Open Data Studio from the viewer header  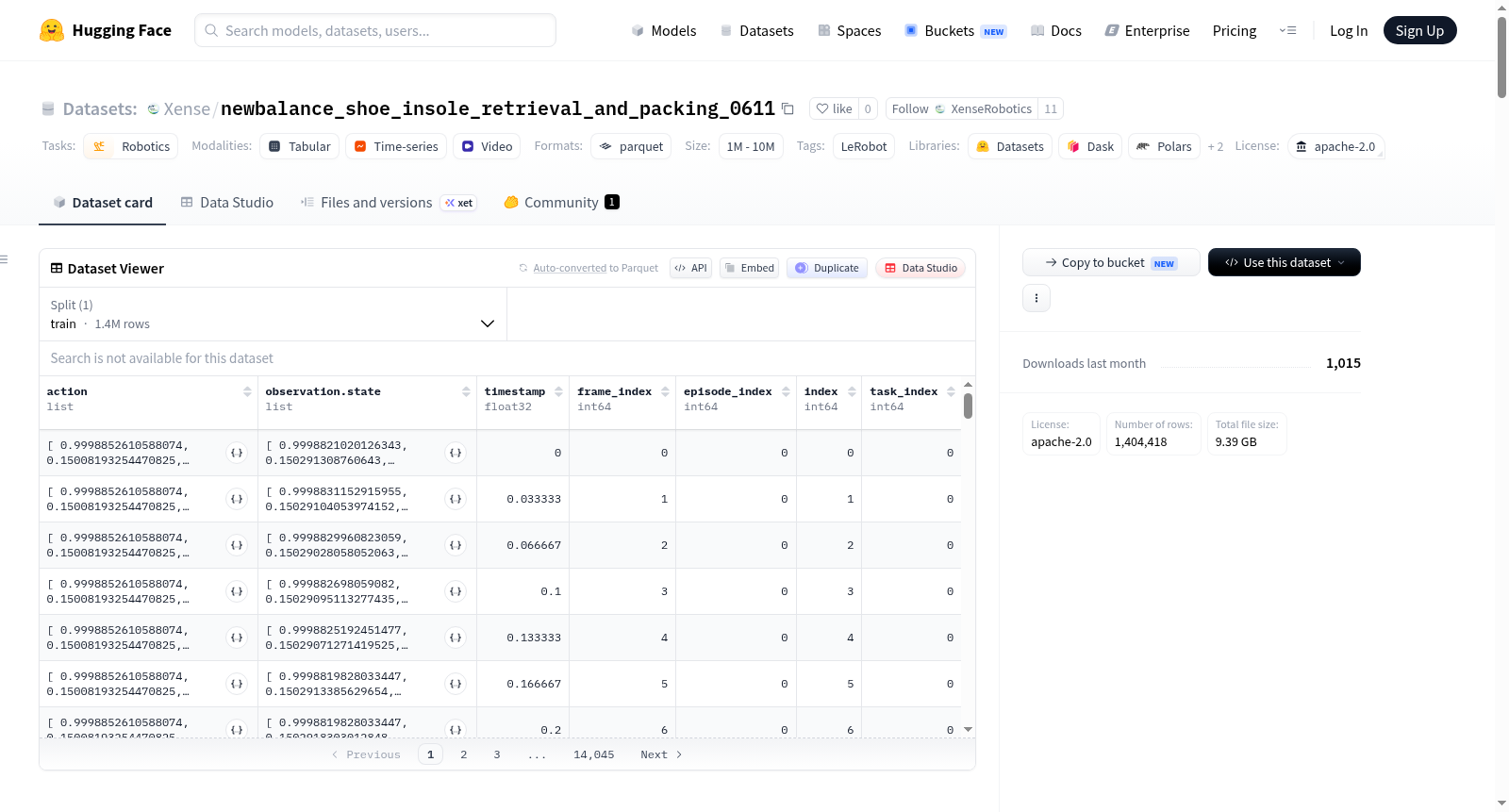click(920, 268)
